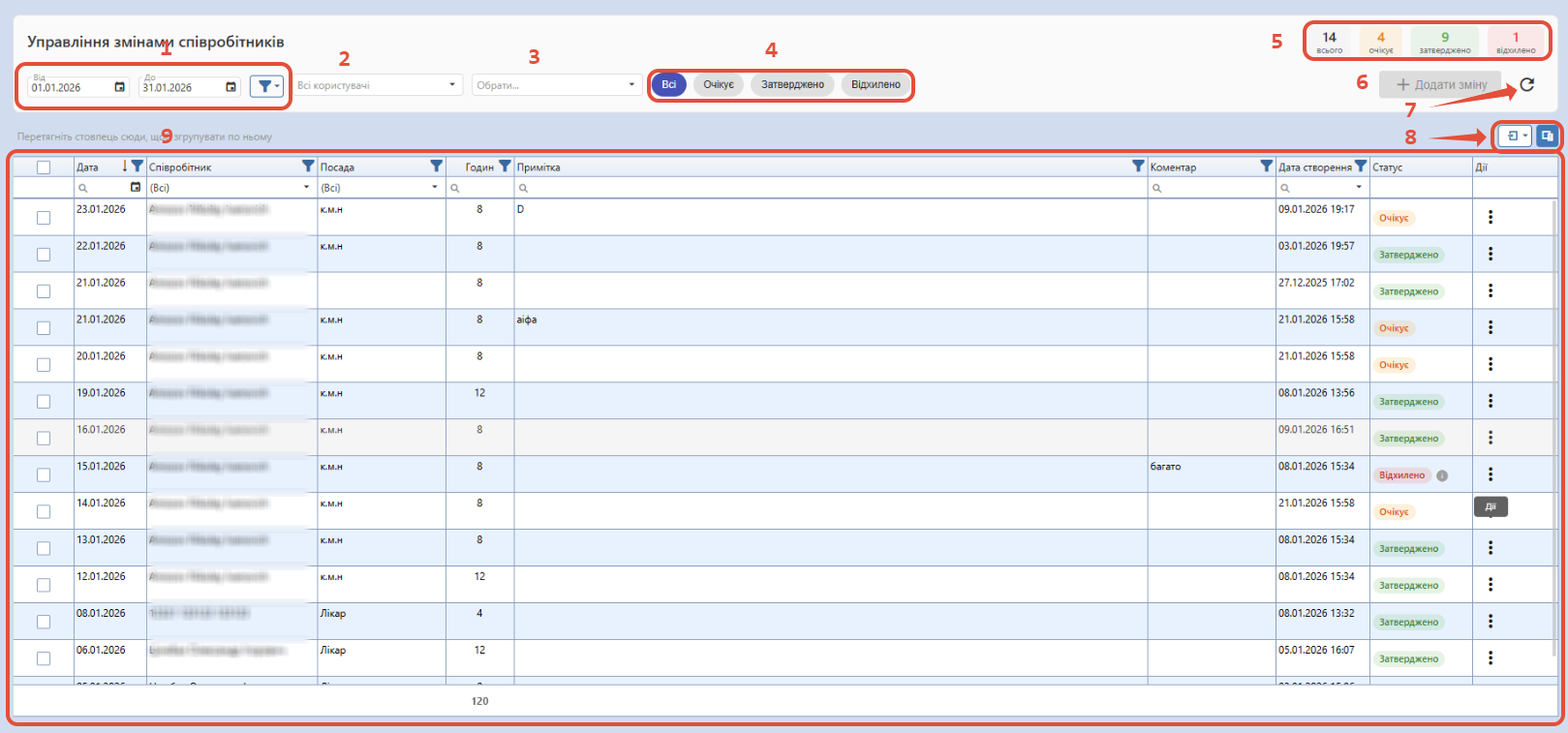This screenshot has width=1568, height=733.
Task: Open the header filter of the Годин column
Action: 505,167
